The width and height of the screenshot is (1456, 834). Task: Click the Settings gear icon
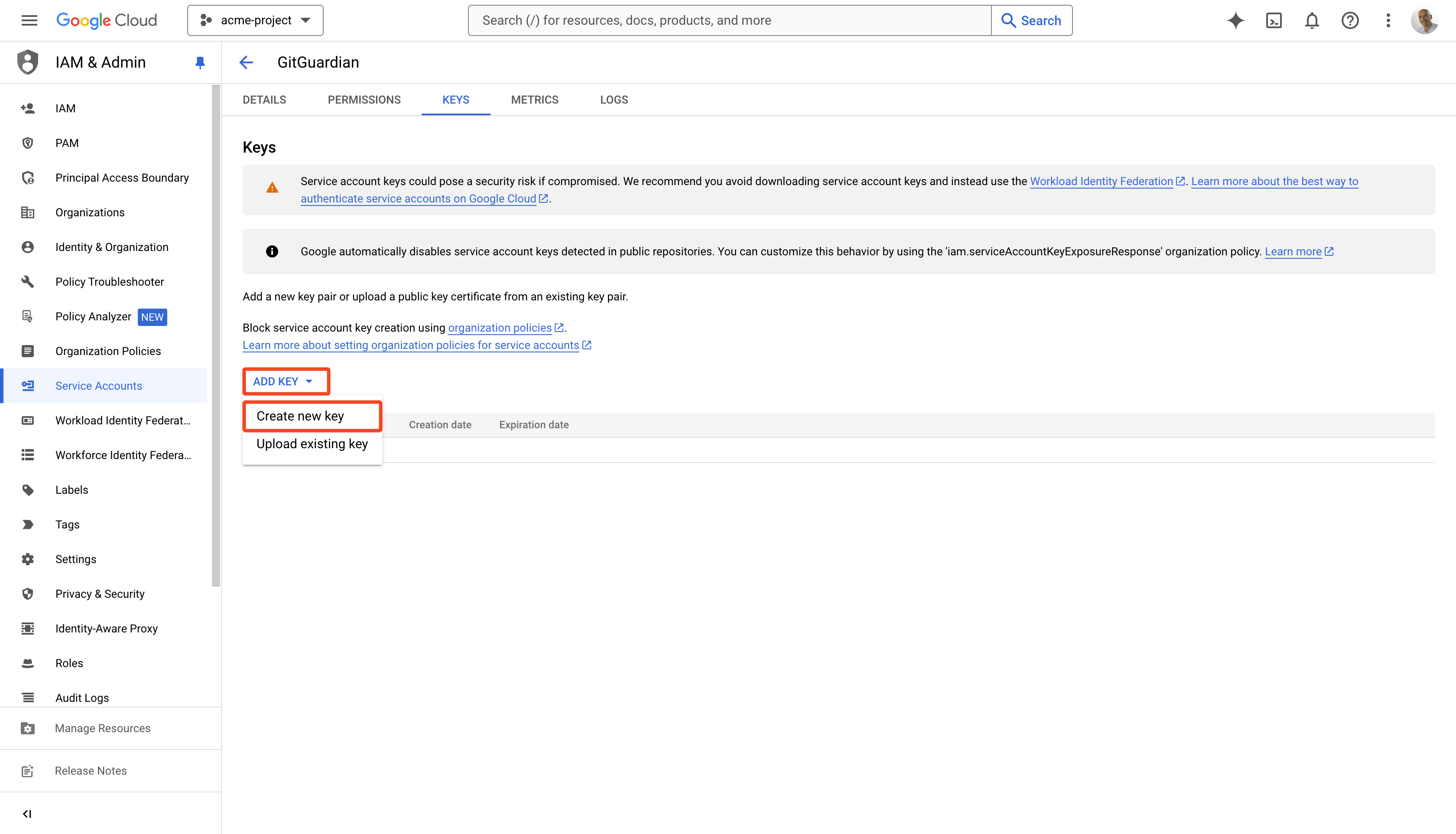(27, 559)
